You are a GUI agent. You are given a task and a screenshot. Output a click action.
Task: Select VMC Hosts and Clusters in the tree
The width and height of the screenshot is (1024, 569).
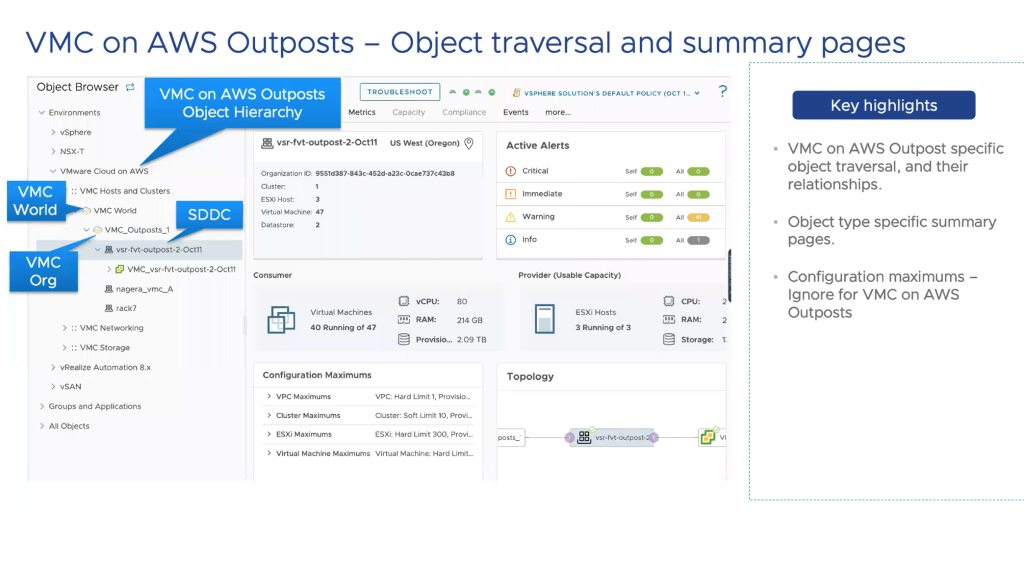125,191
